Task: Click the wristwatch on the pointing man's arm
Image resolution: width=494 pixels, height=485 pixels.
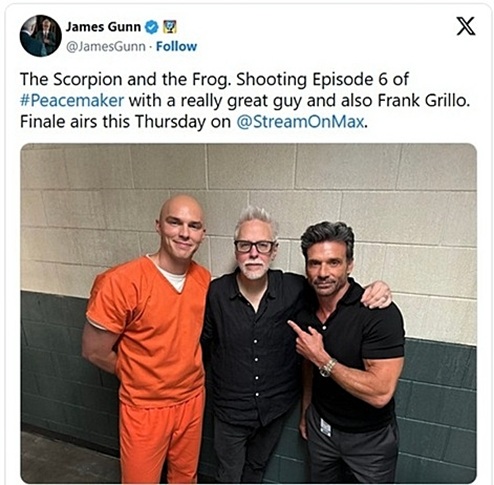Action: [327, 368]
